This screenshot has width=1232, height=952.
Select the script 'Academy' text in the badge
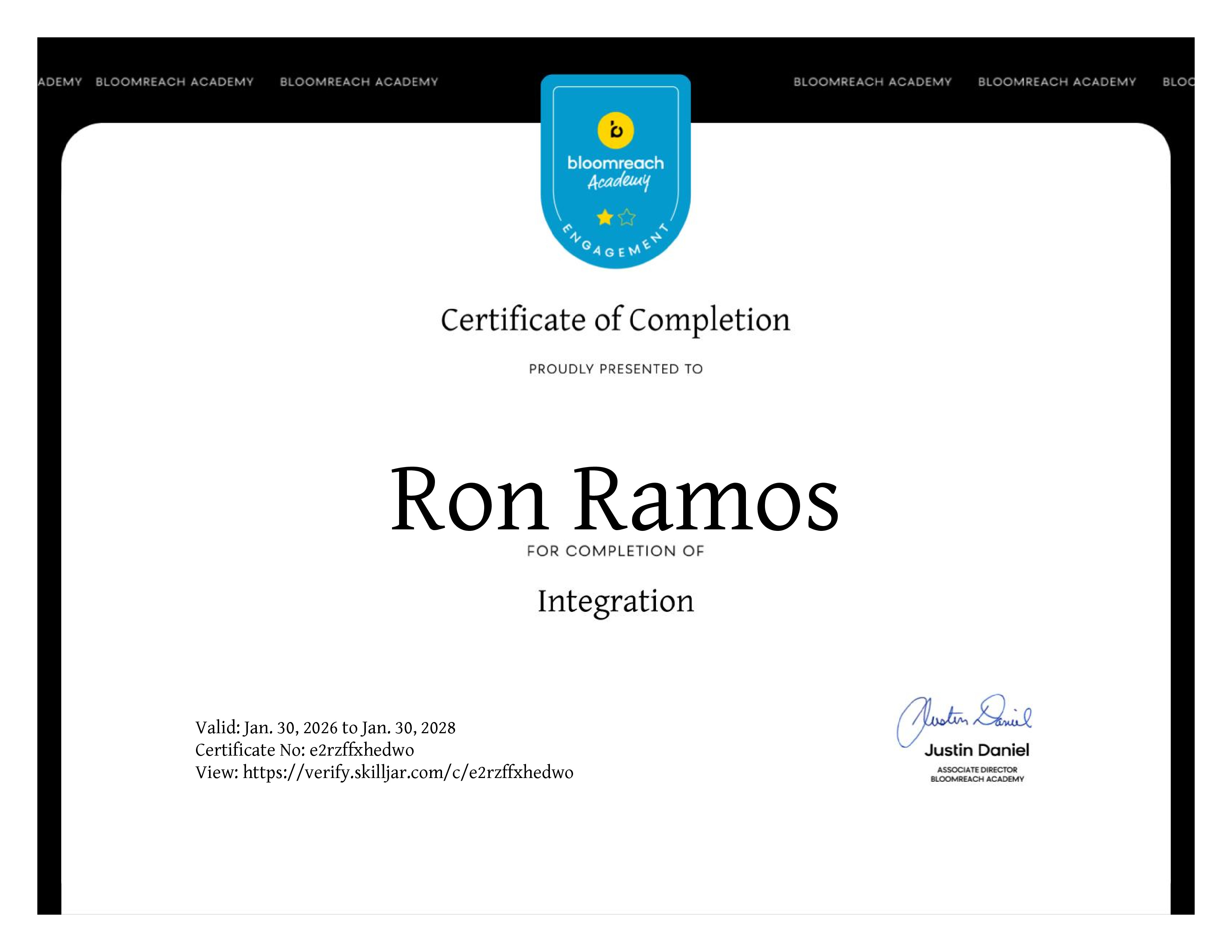(x=619, y=182)
